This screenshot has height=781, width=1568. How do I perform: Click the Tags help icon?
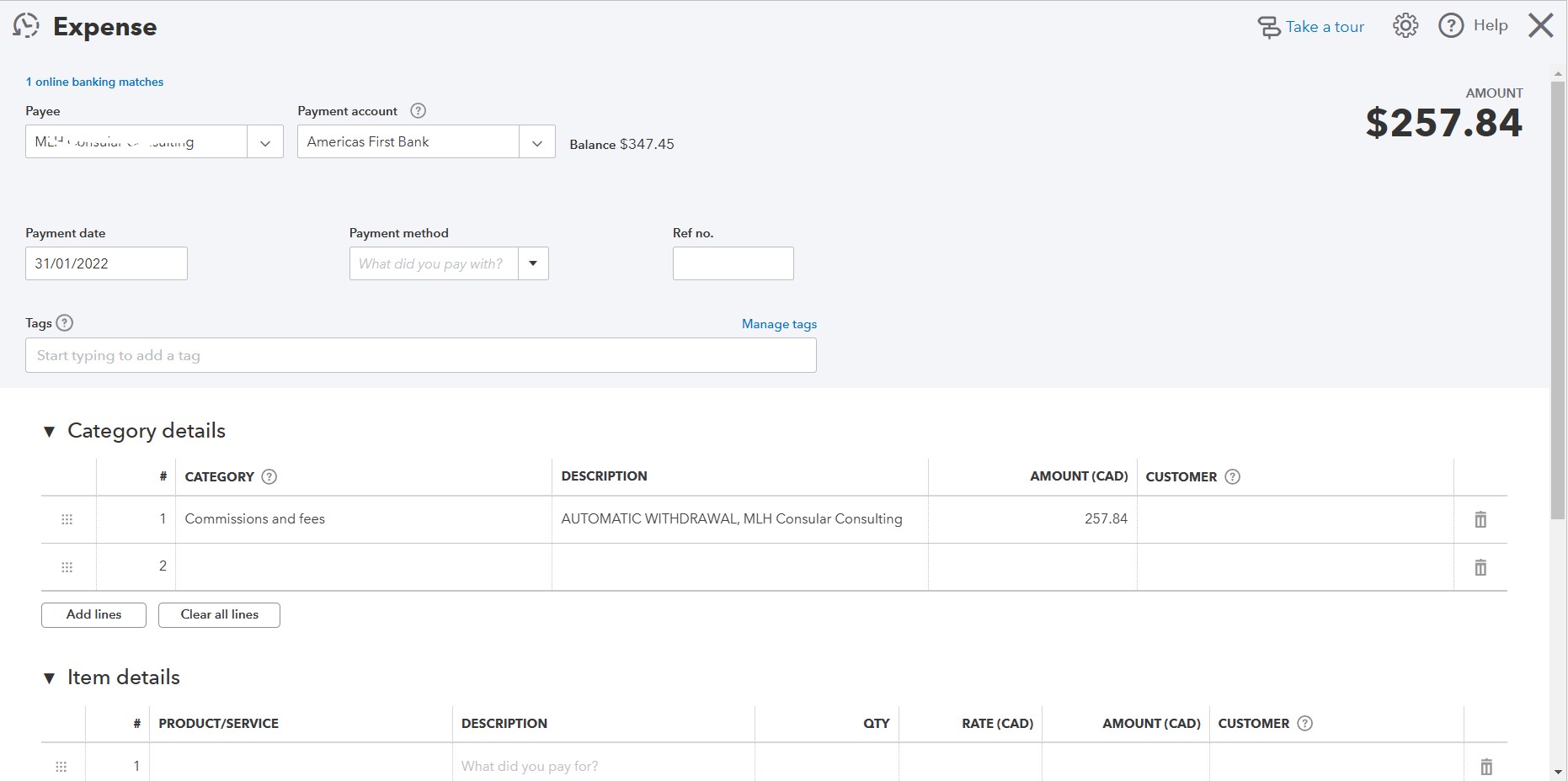point(65,323)
